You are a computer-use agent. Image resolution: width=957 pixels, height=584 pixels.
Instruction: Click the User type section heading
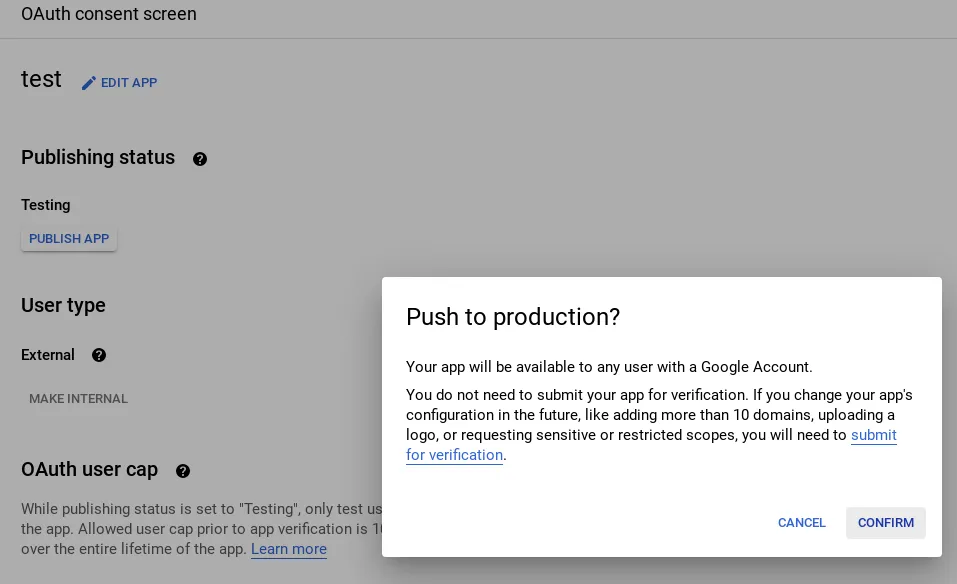pos(63,305)
